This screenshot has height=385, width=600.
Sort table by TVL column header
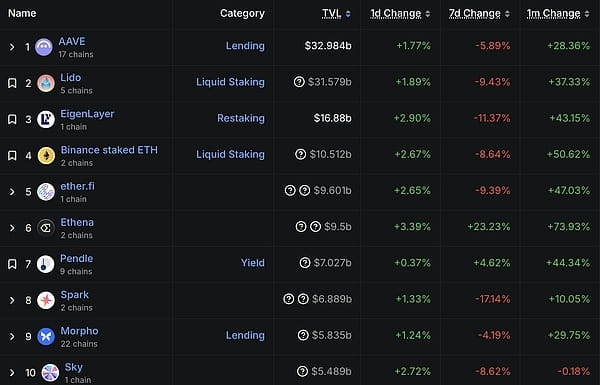click(x=331, y=13)
